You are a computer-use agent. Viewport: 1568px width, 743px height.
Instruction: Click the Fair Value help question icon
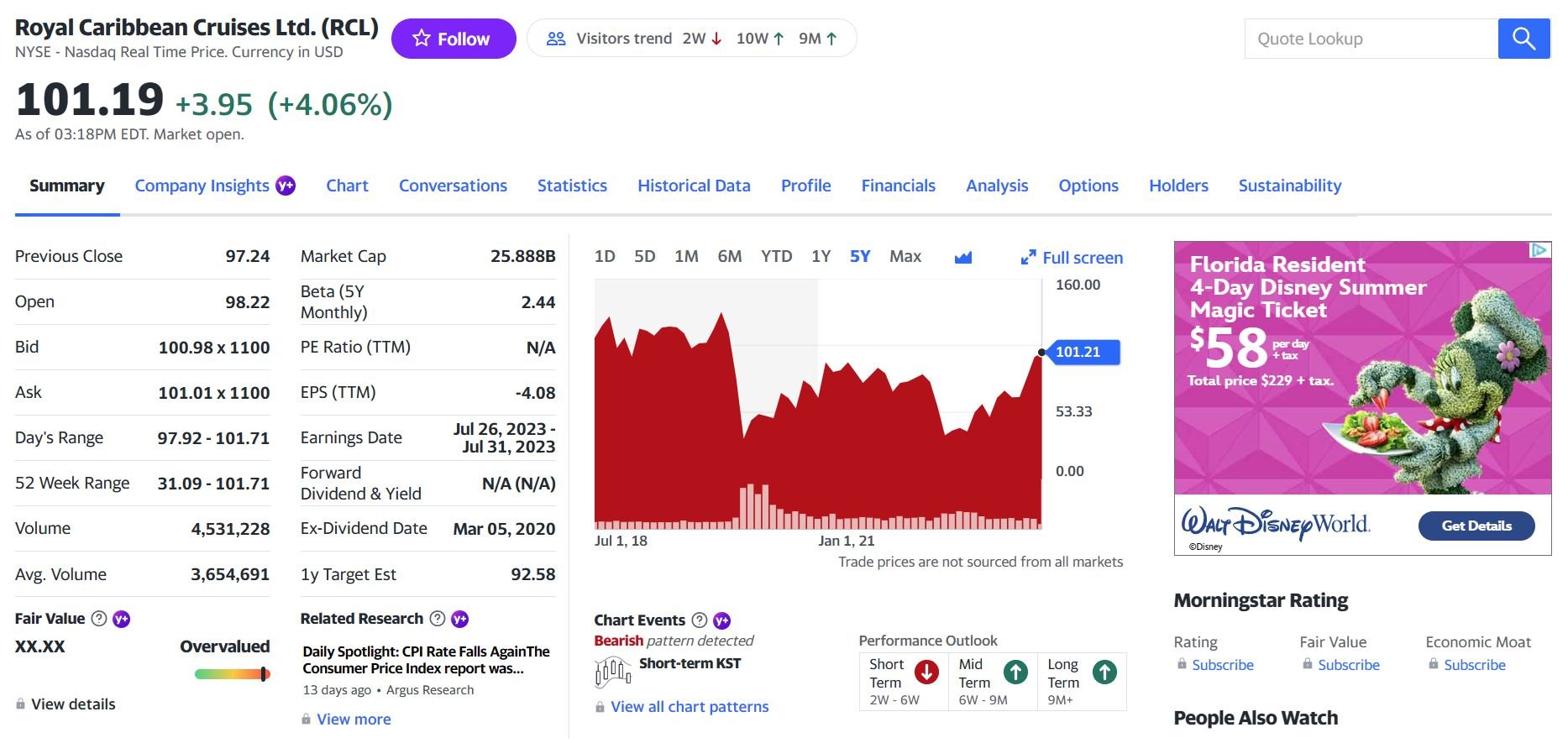[x=99, y=619]
